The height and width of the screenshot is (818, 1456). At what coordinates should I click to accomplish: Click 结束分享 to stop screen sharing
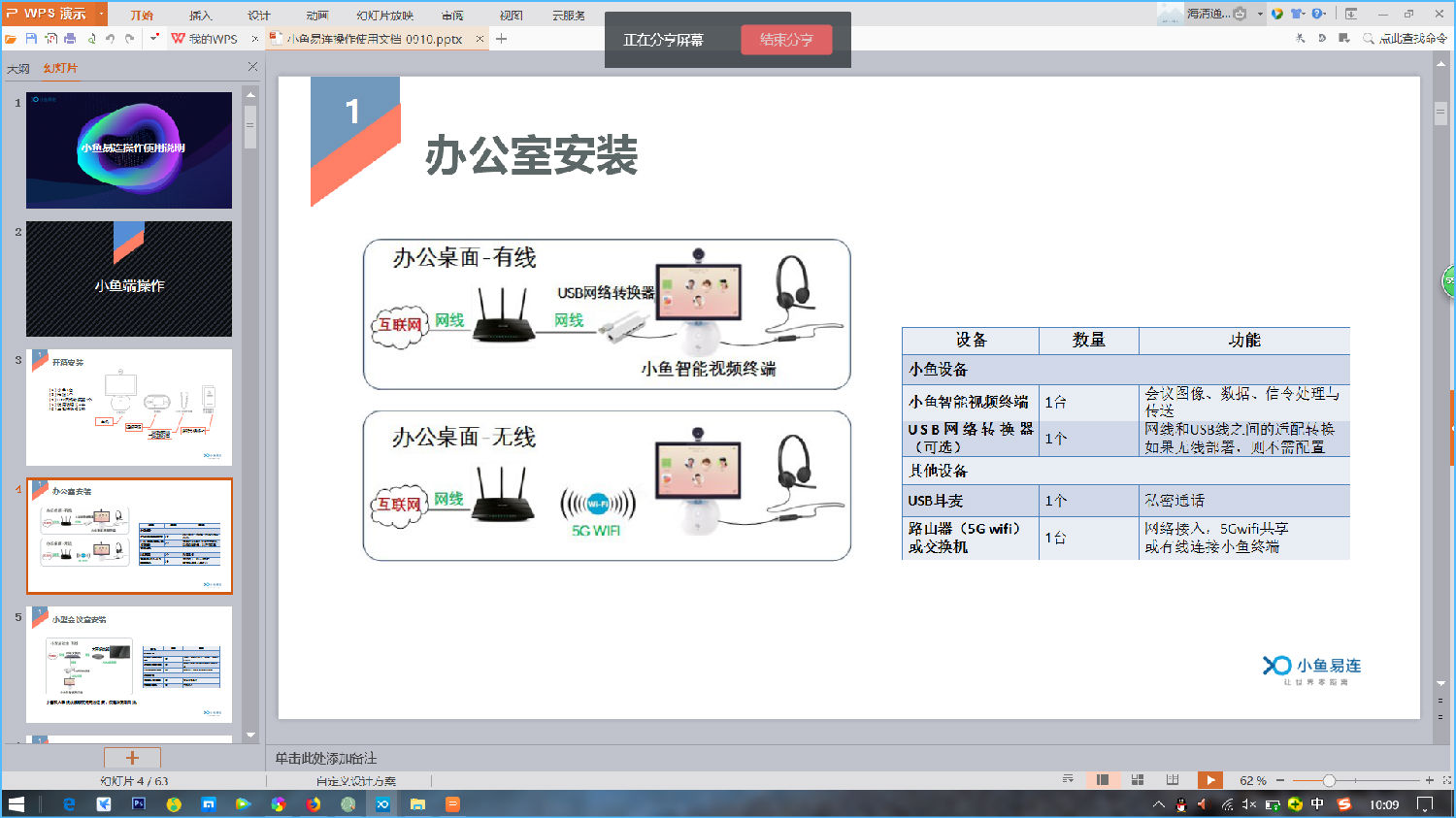(786, 40)
